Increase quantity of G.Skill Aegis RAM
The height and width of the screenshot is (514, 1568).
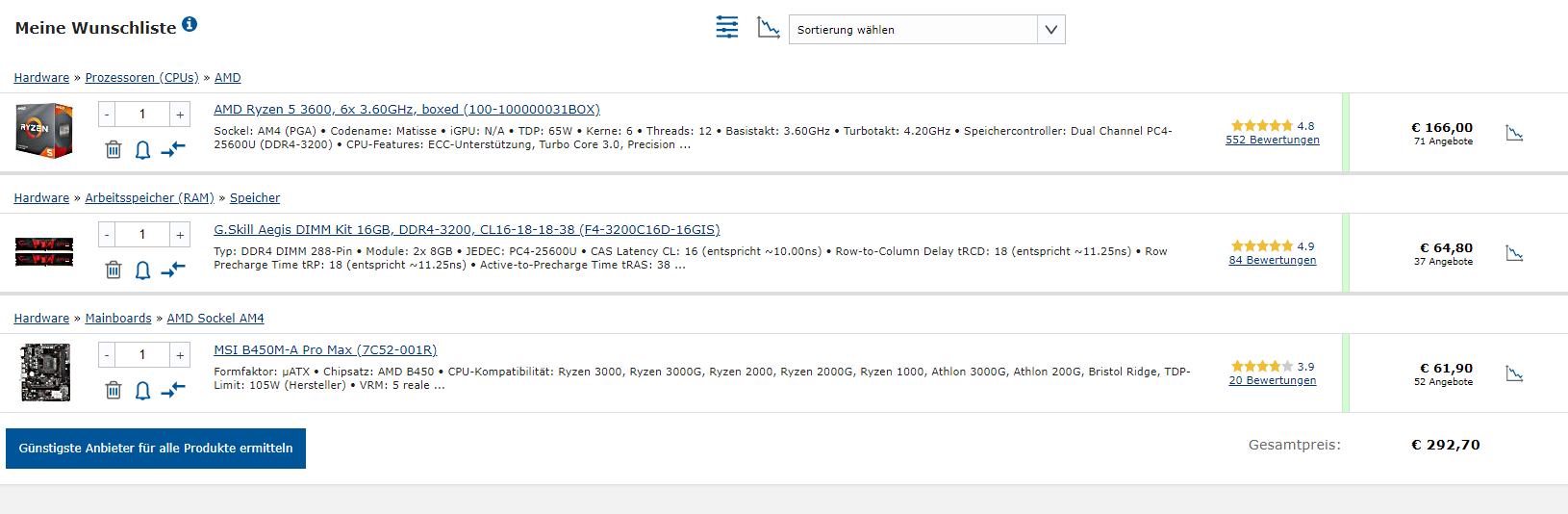[x=180, y=235]
